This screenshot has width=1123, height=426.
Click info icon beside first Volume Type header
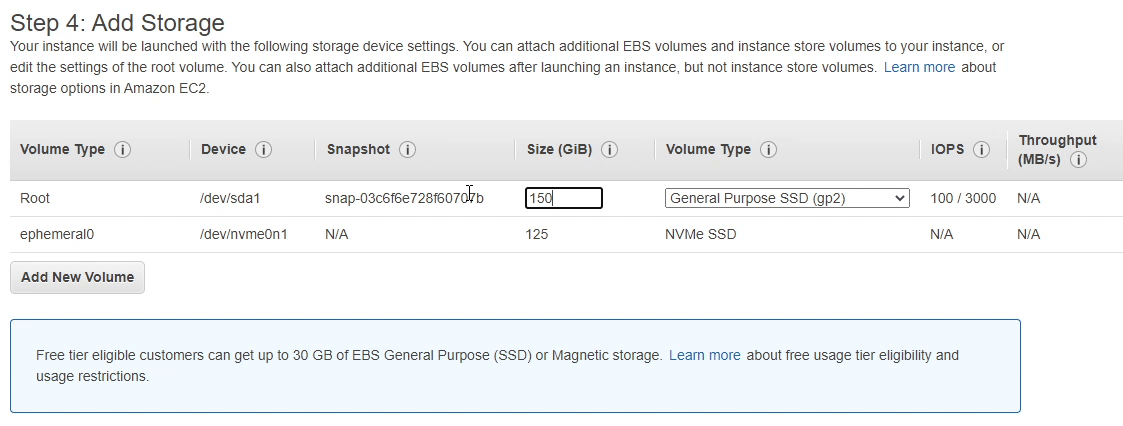click(123, 150)
